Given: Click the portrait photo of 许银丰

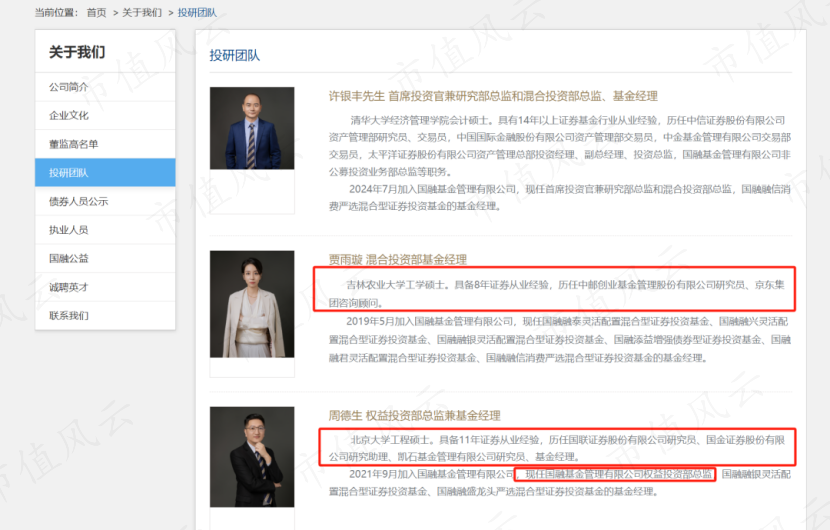Looking at the screenshot, I should point(252,128).
